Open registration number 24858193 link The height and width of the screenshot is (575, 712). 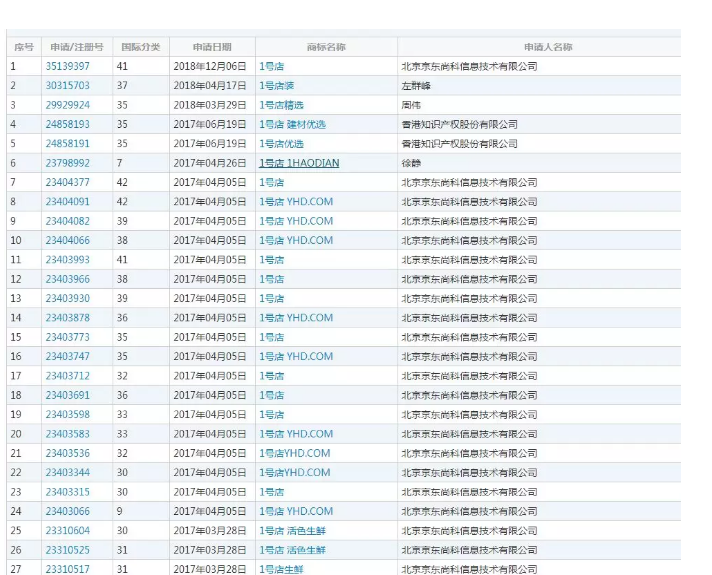[x=67, y=124]
